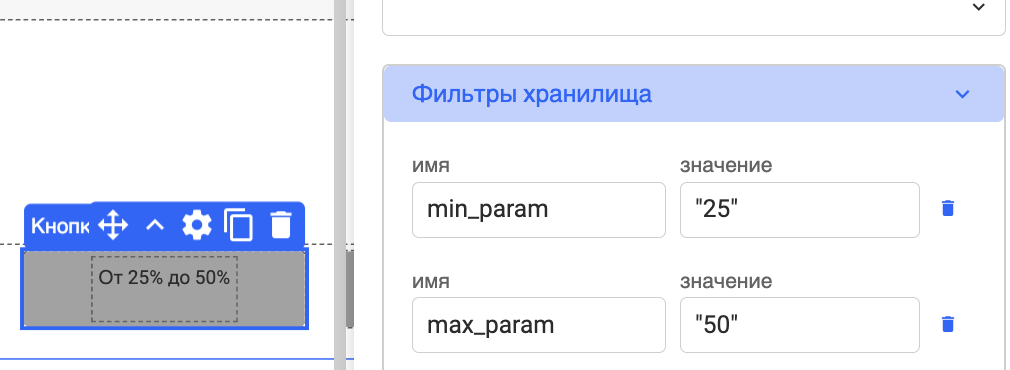The image size is (1010, 370).
Task: Delete the widget using the toolbar trash icon
Action: [x=281, y=225]
